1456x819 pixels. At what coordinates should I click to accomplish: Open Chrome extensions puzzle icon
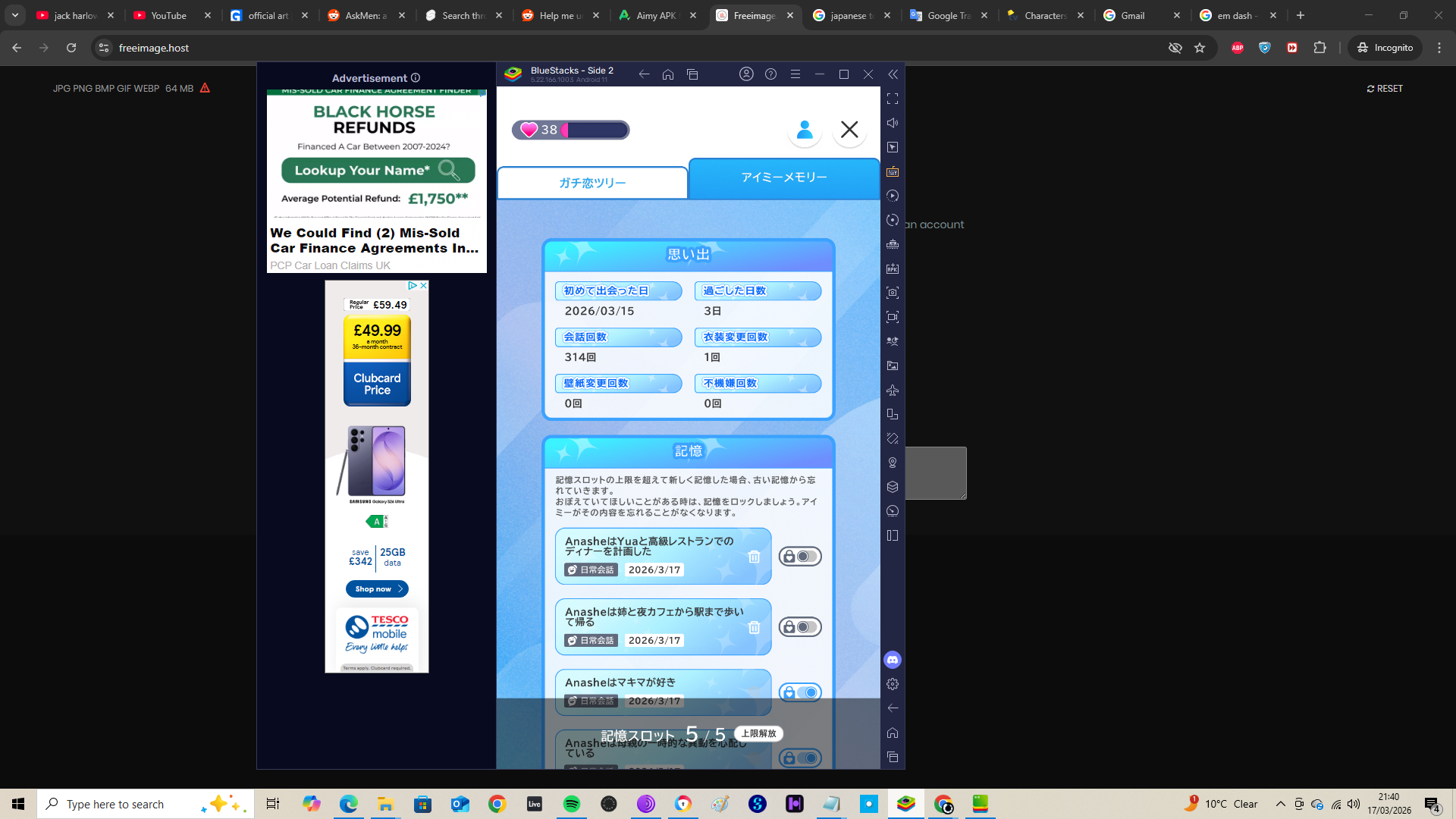(1319, 48)
